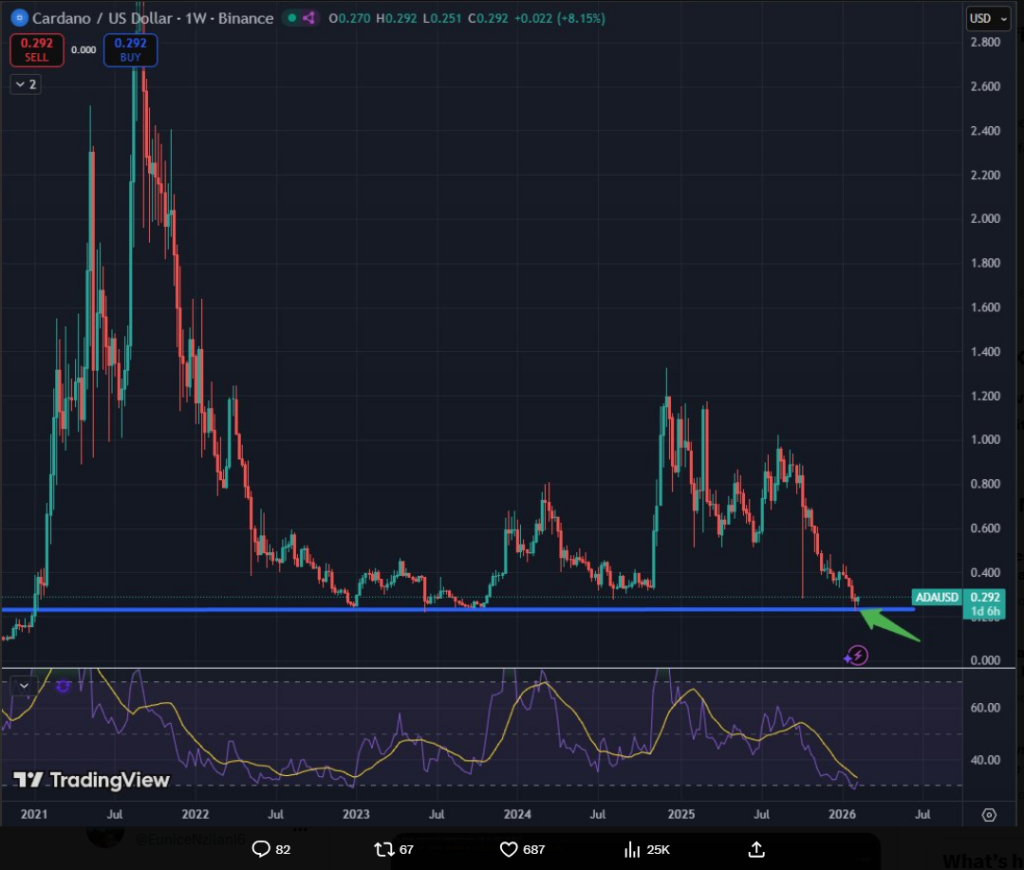Image resolution: width=1024 pixels, height=870 pixels.
Task: Click the retweet icon
Action: point(384,849)
